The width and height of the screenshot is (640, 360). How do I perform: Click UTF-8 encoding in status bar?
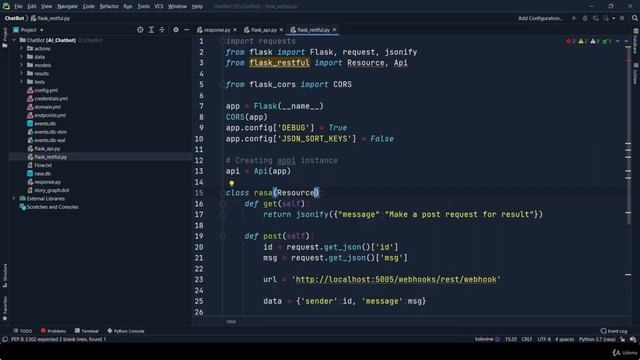click(x=544, y=339)
